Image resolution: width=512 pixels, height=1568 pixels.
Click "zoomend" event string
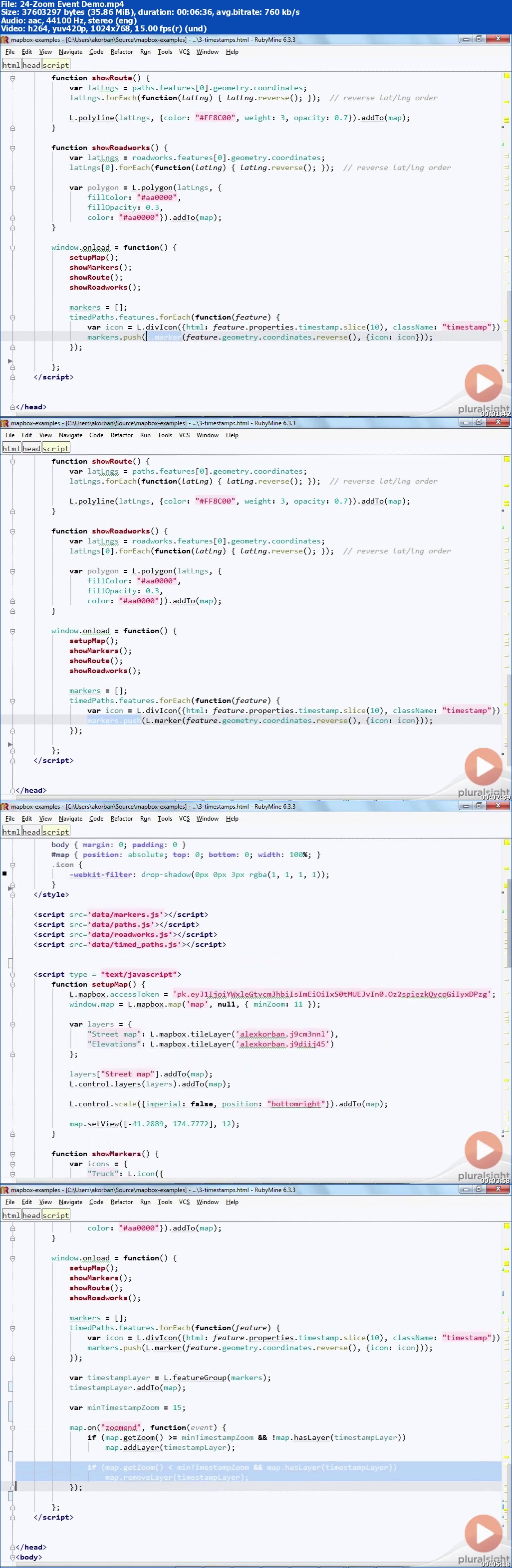(x=121, y=1427)
